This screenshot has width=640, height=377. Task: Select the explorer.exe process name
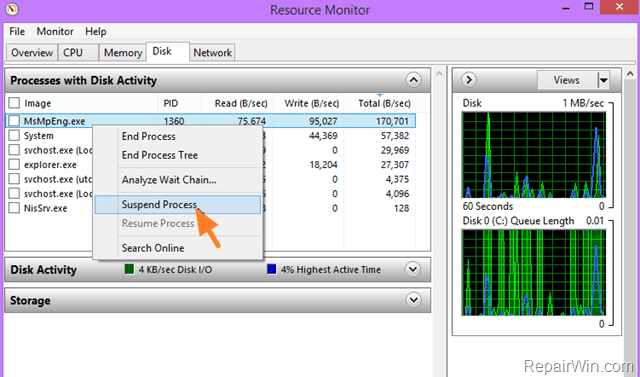(50, 165)
